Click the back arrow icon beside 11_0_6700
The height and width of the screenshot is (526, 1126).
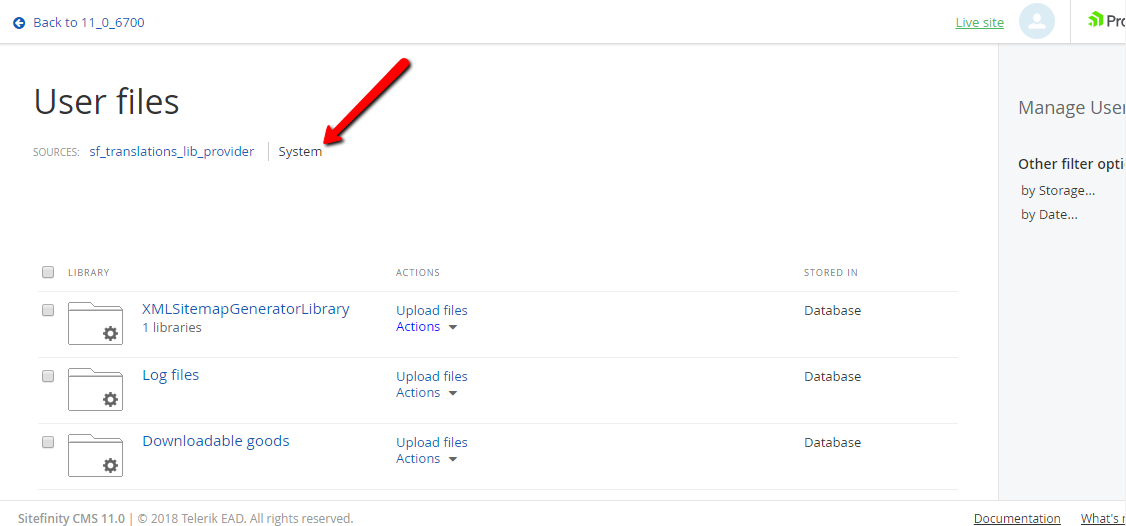pyautogui.click(x=19, y=23)
